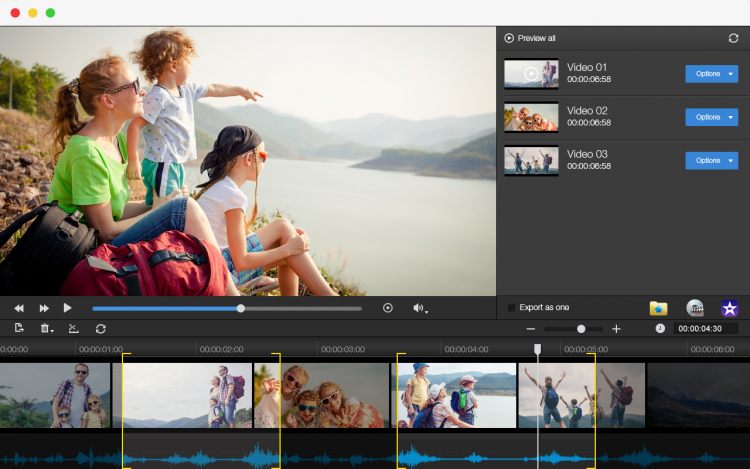Enable the Export as one checkbox
The height and width of the screenshot is (469, 750).
point(512,307)
